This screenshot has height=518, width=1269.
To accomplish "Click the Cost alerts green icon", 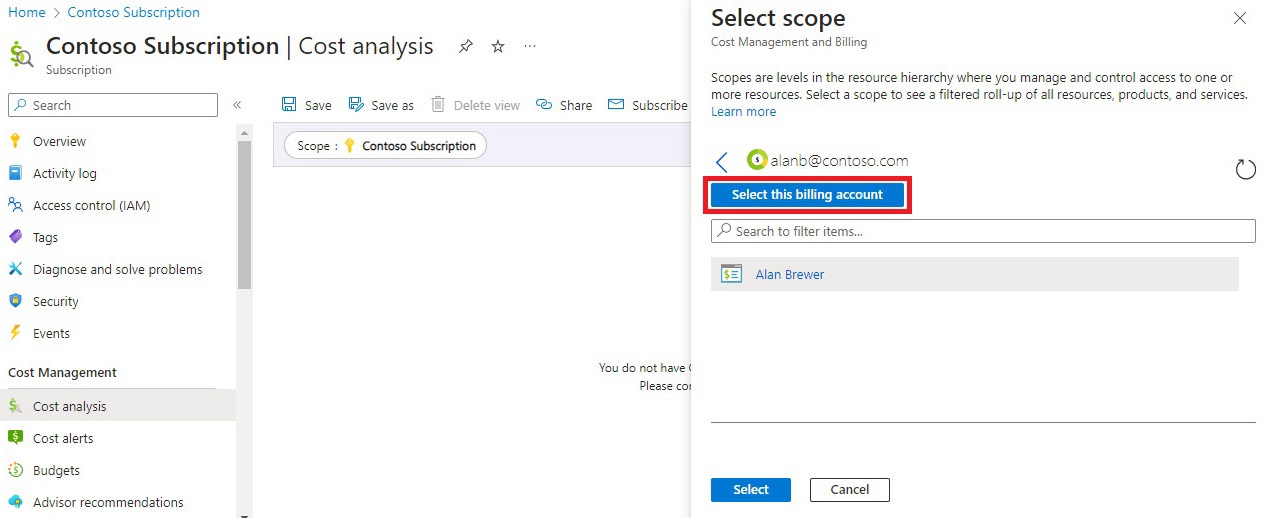I will (x=15, y=438).
